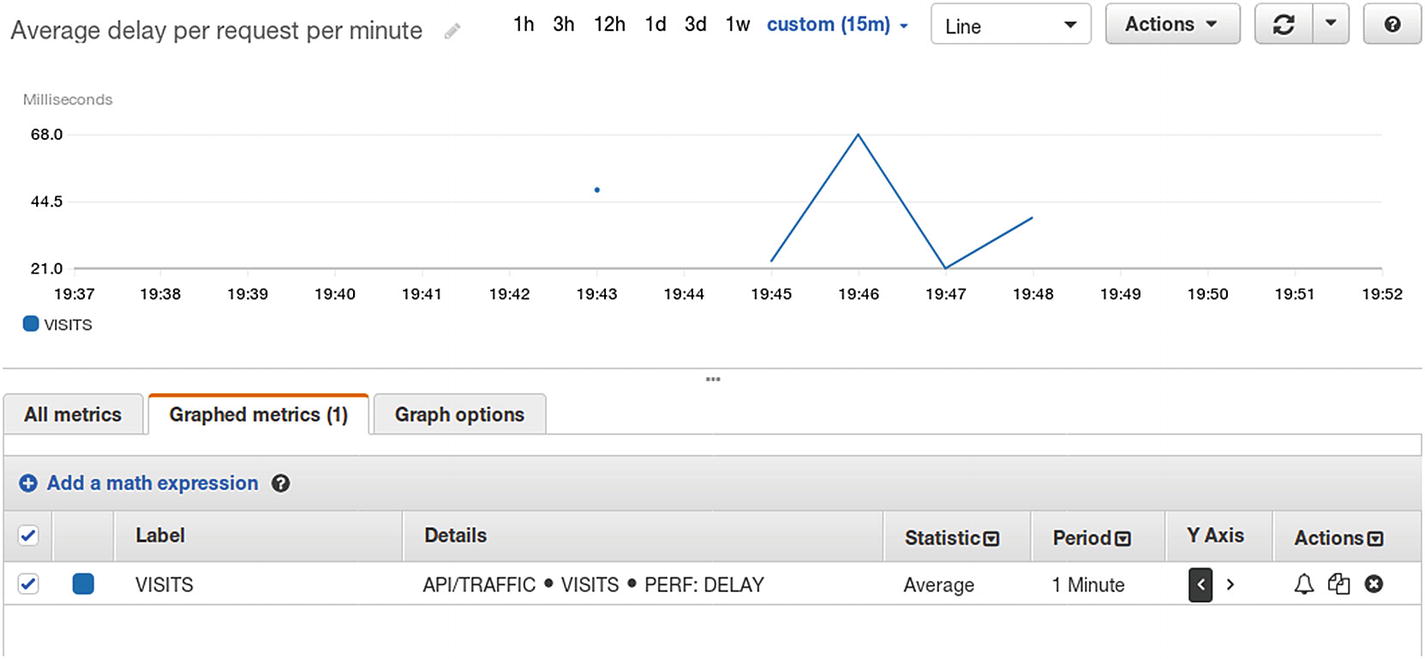Open the Graph options tab
This screenshot has width=1425, height=659.
click(459, 415)
